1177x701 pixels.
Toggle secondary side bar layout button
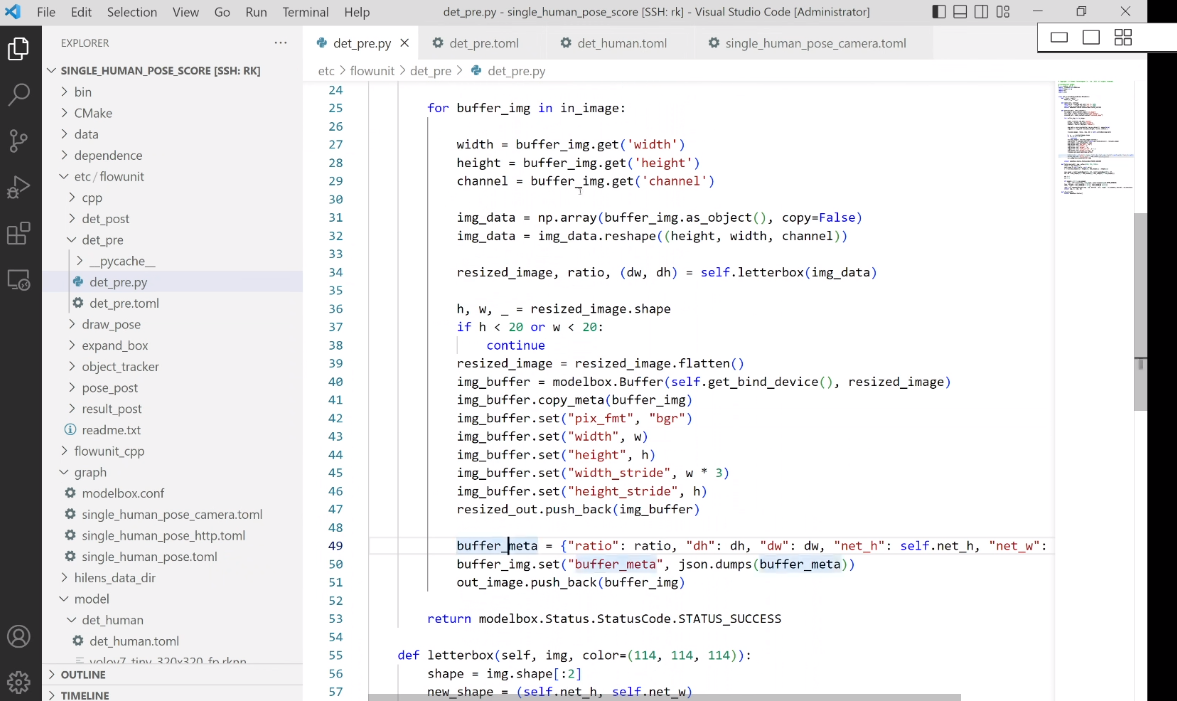coord(981,12)
